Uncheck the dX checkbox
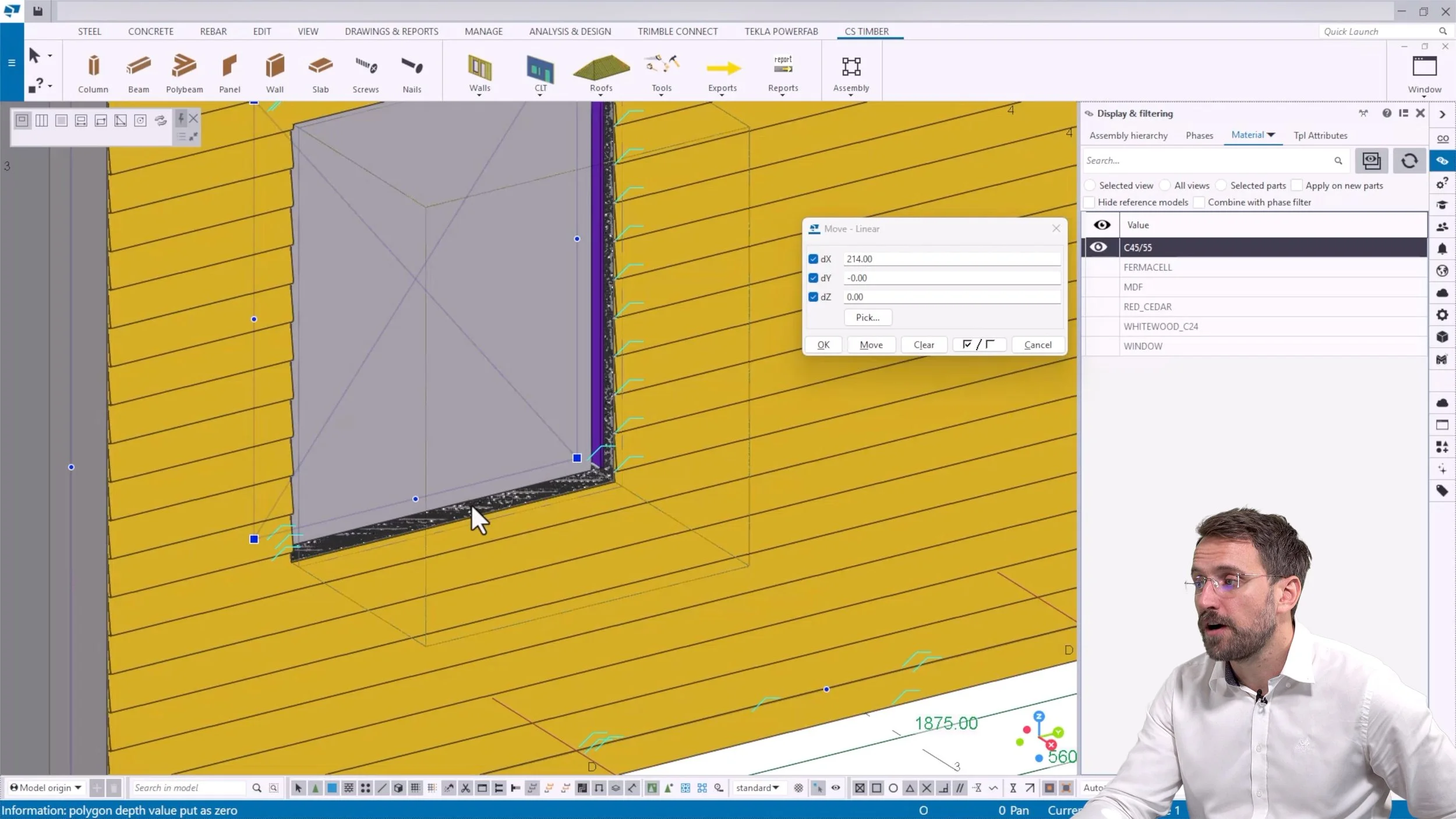Viewport: 1456px width, 819px height. (813, 259)
